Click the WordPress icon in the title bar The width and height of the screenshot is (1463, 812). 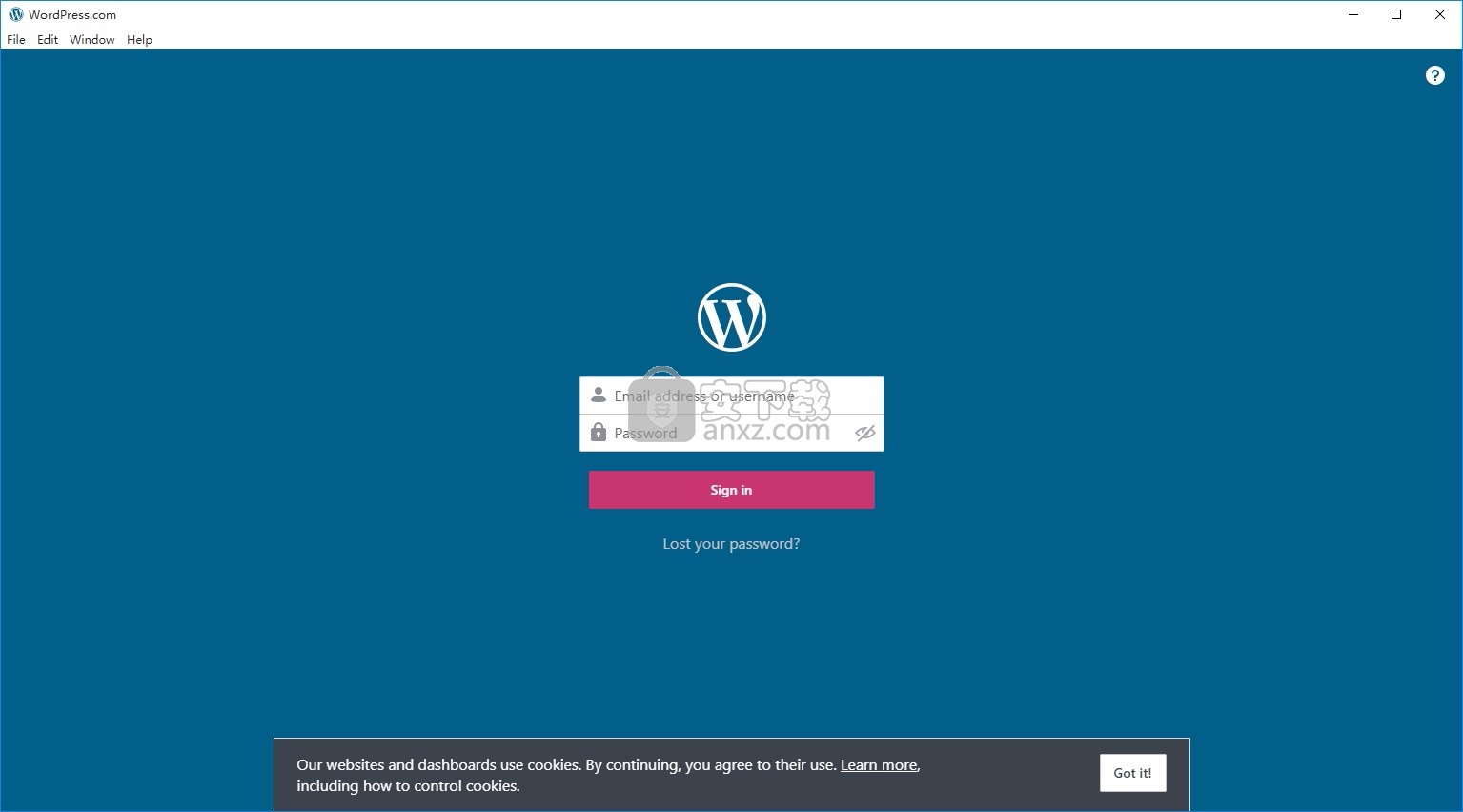pos(15,14)
